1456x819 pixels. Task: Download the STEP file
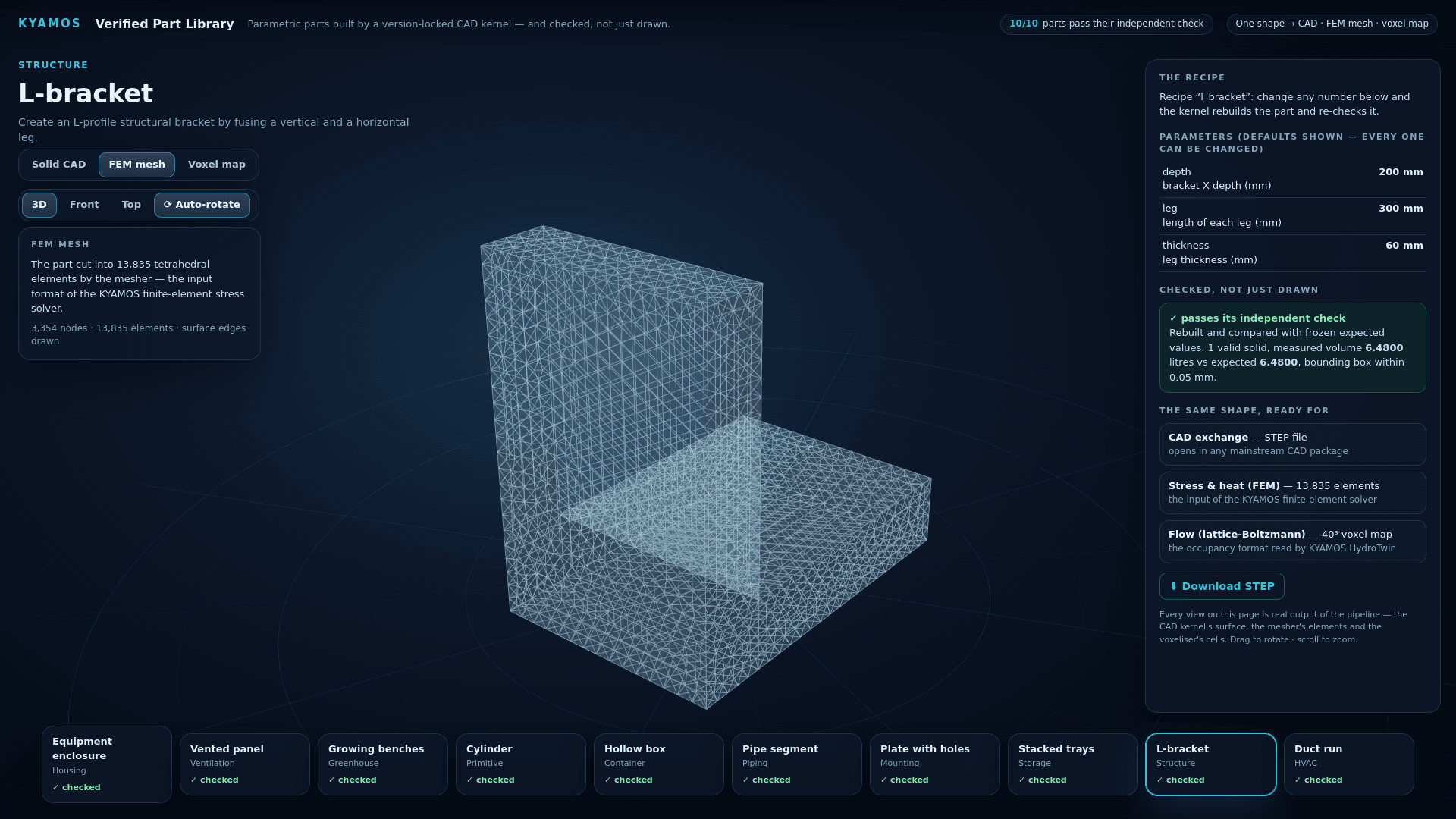1222,586
